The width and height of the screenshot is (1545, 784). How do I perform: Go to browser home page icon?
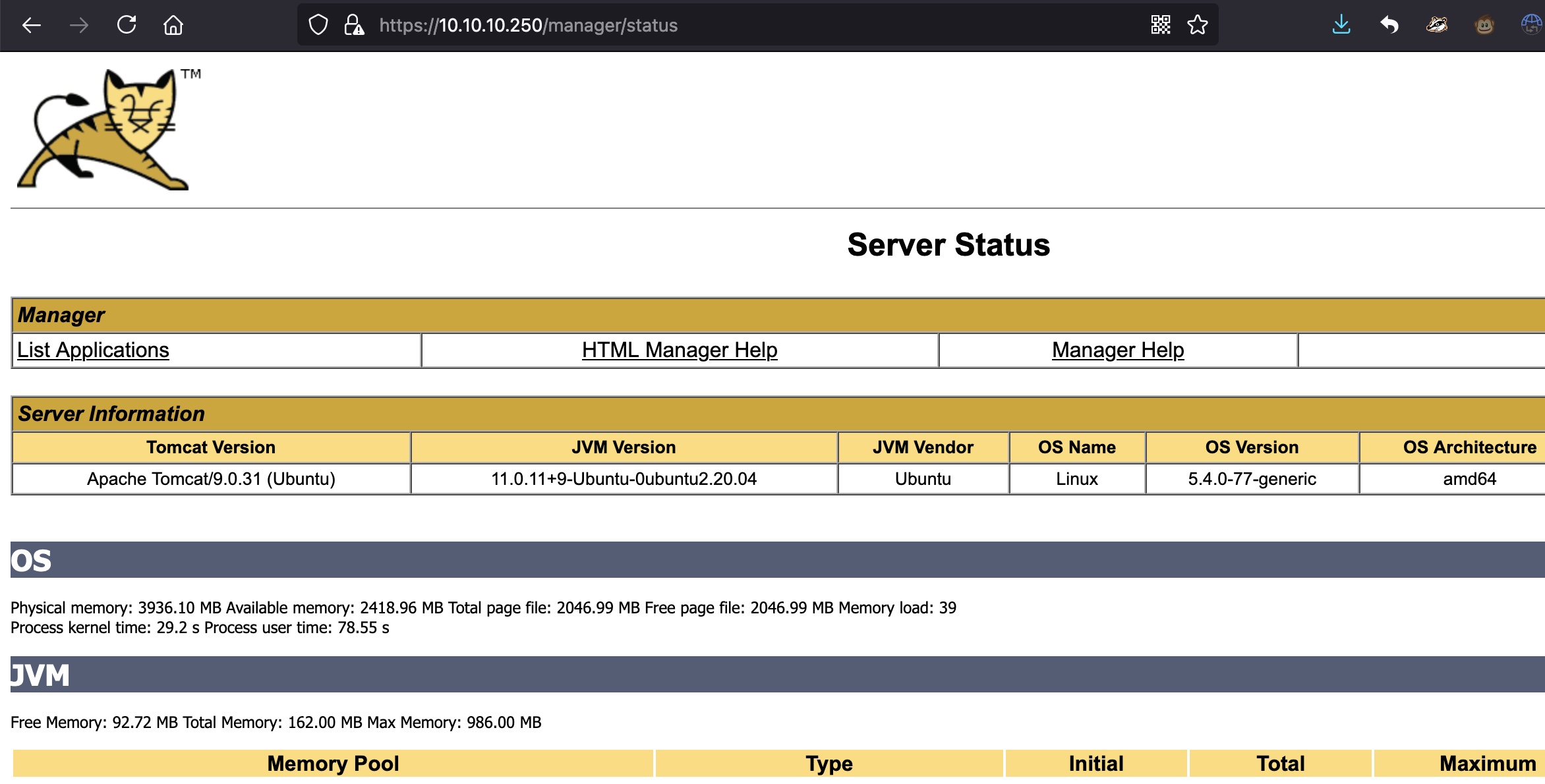pyautogui.click(x=173, y=25)
